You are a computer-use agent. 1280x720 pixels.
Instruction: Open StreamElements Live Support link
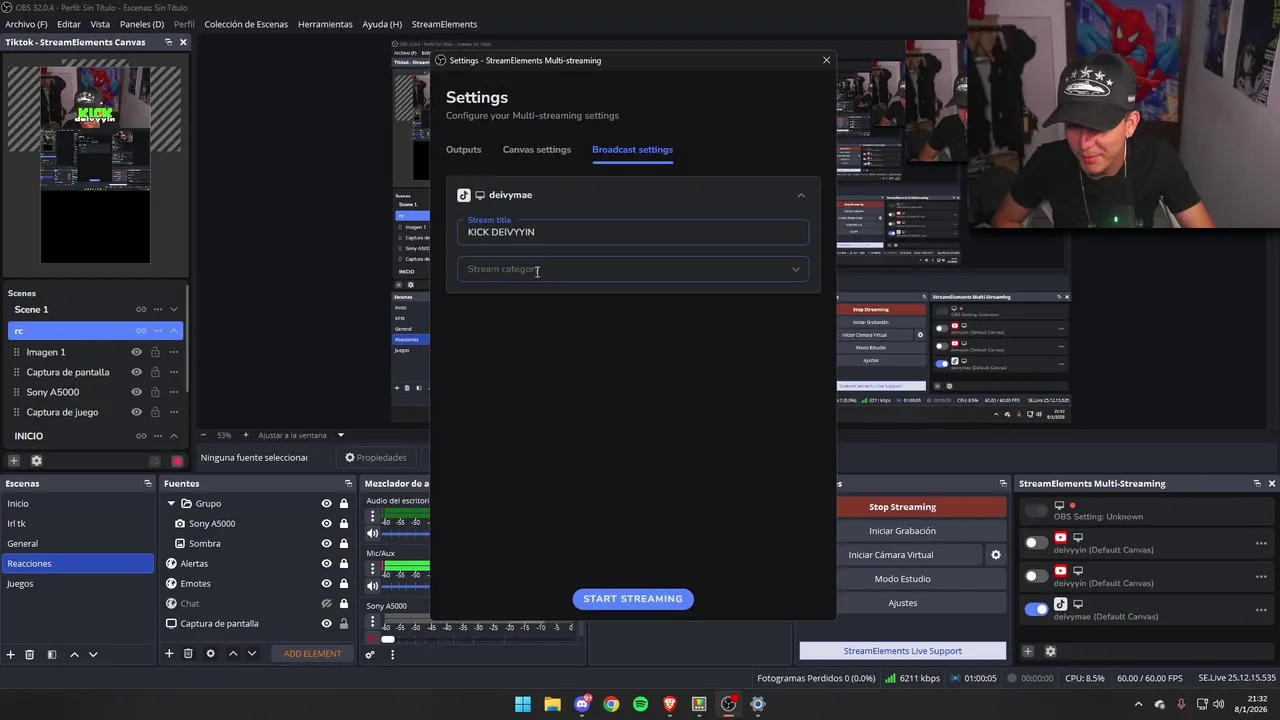pos(902,651)
